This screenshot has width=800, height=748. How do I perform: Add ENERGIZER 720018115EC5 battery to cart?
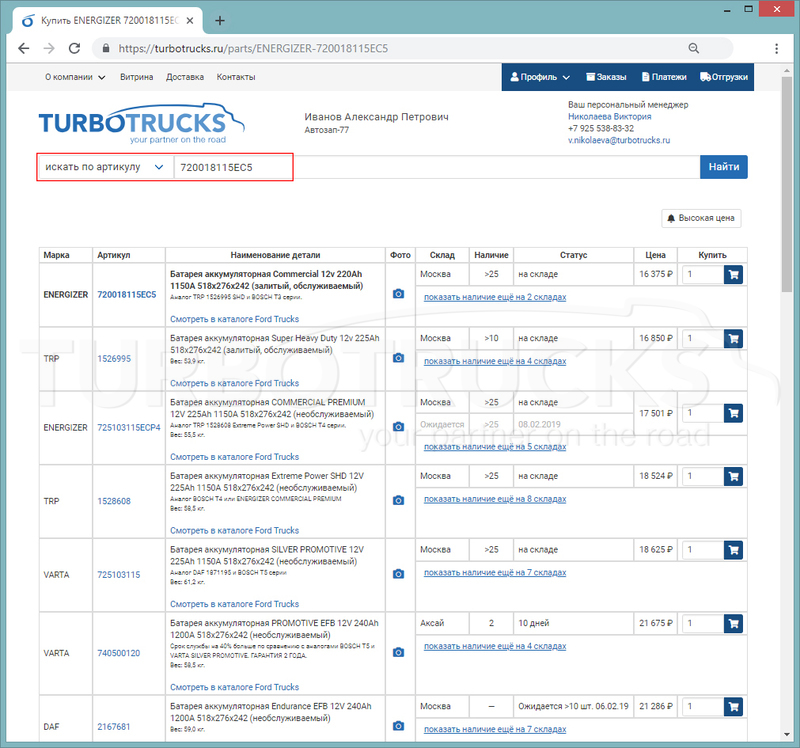733,275
